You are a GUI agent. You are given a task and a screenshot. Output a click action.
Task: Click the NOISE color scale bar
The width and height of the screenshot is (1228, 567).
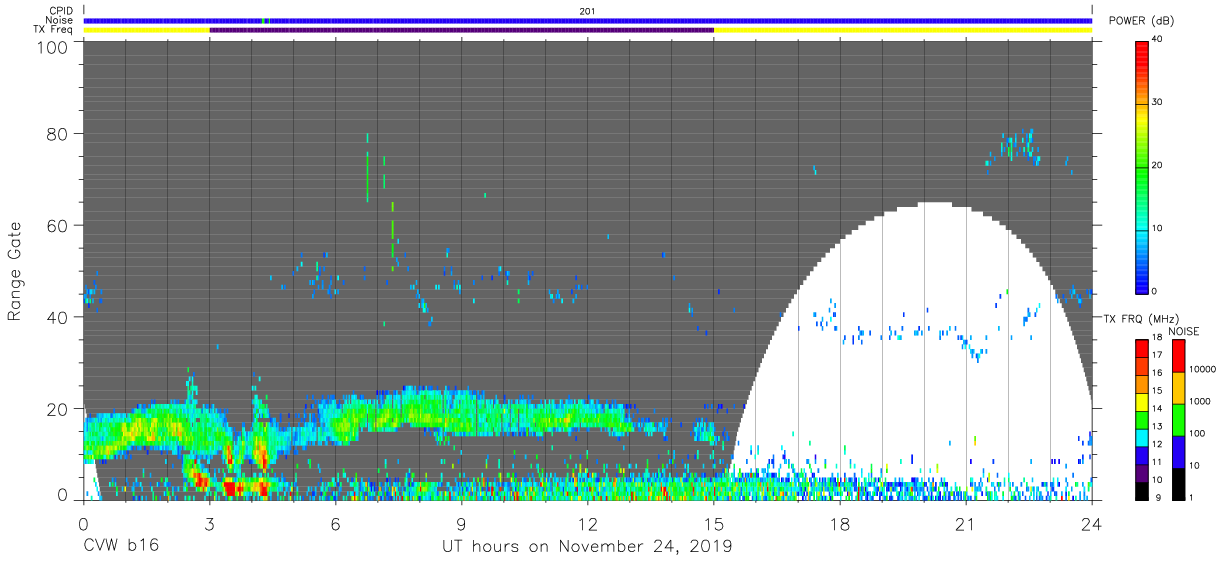(x=1179, y=418)
